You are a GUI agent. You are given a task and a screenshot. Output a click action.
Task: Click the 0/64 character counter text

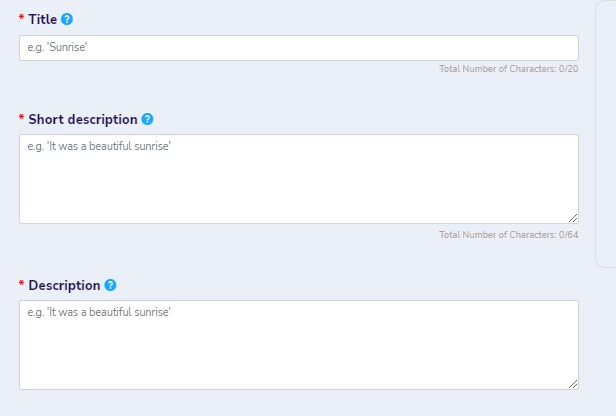coord(508,235)
